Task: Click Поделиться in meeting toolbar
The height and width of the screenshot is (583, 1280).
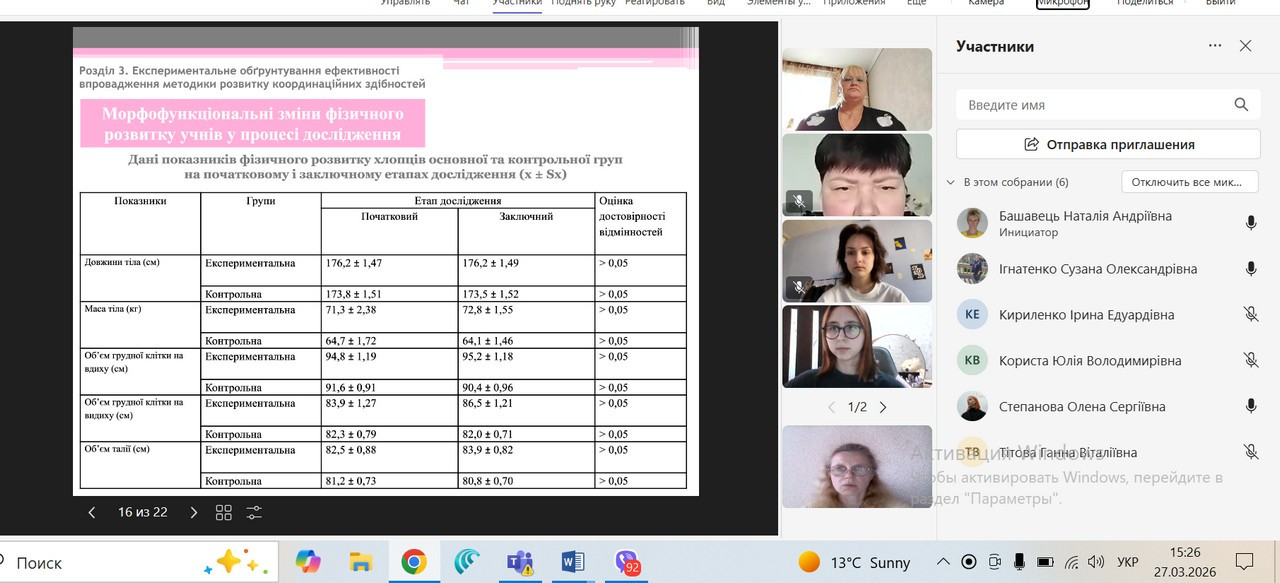Action: [1145, 3]
